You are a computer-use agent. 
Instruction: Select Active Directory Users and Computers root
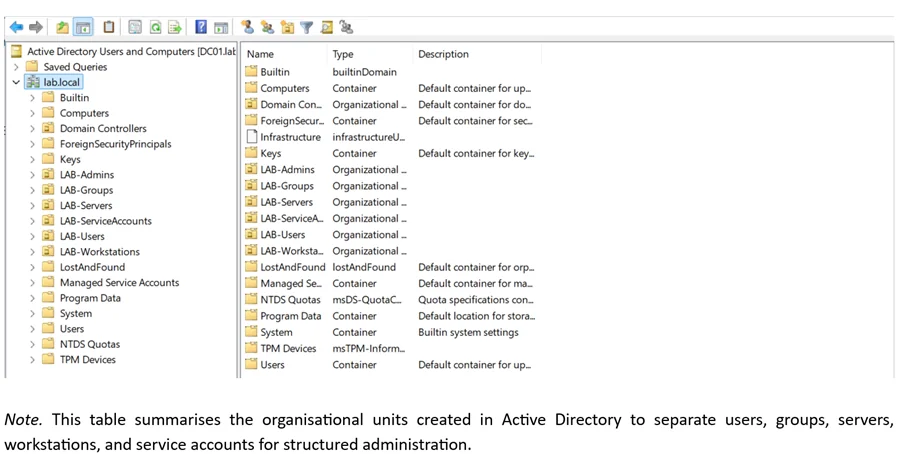click(131, 51)
